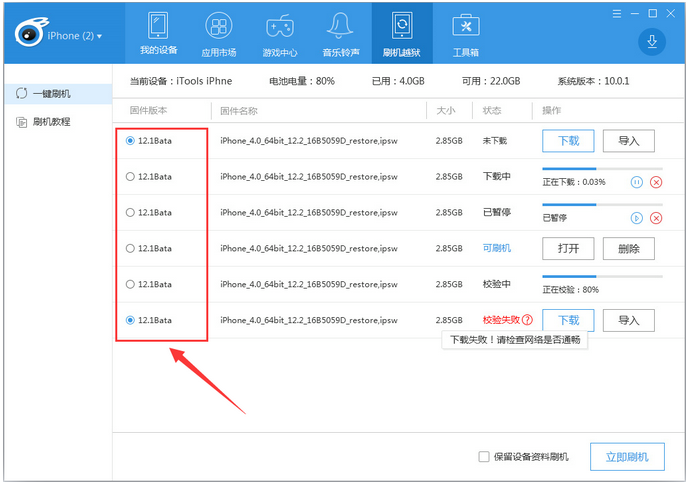The height and width of the screenshot is (486, 690).
Task: Cancel the download in the 下载中 row
Action: (x=656, y=182)
